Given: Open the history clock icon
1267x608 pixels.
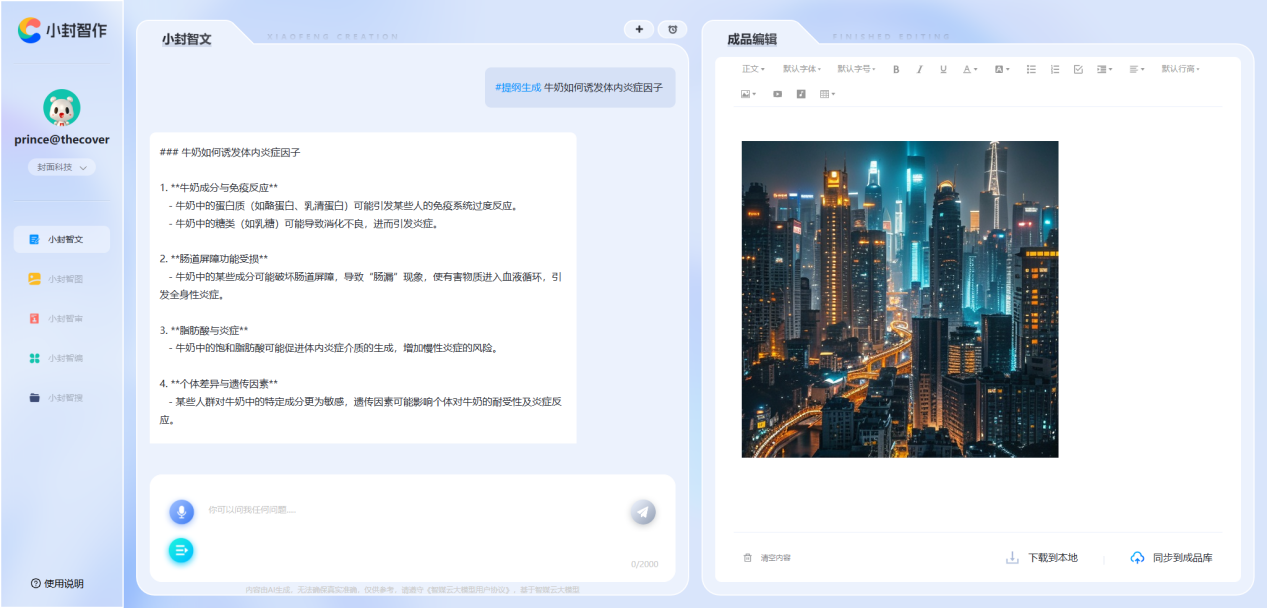Looking at the screenshot, I should click(x=673, y=29).
